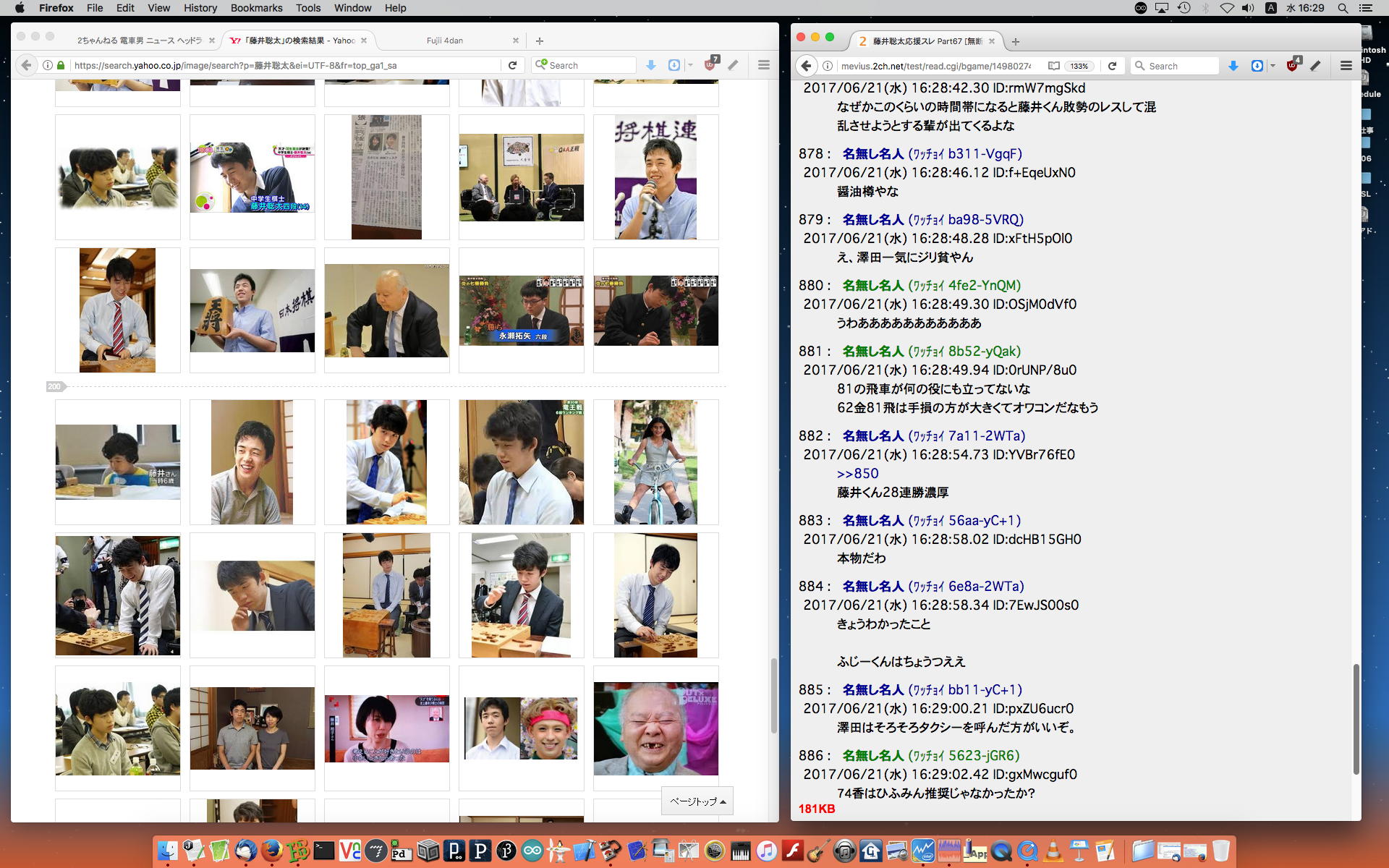Switch to the Fujii 4dan tab

[444, 41]
